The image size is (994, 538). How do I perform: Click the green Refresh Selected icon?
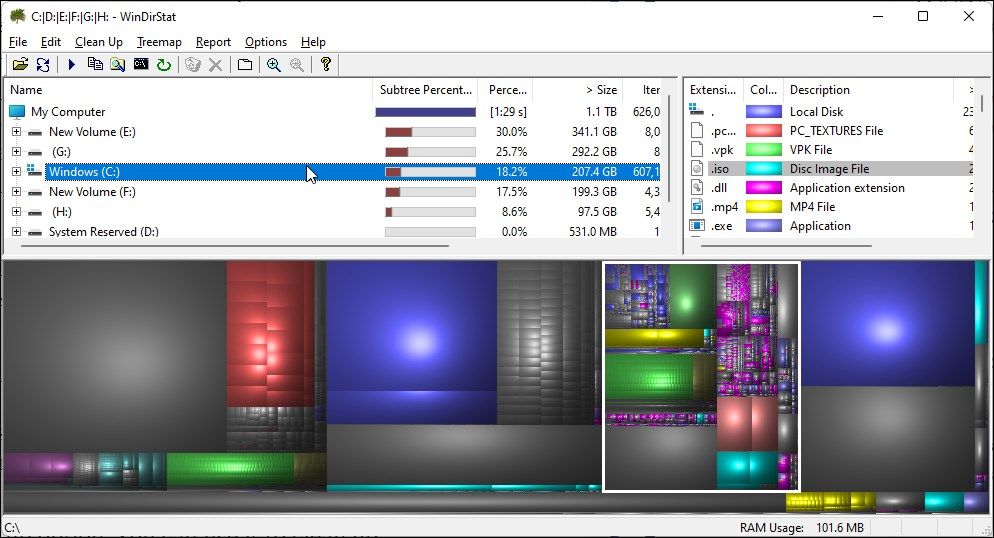click(x=164, y=65)
